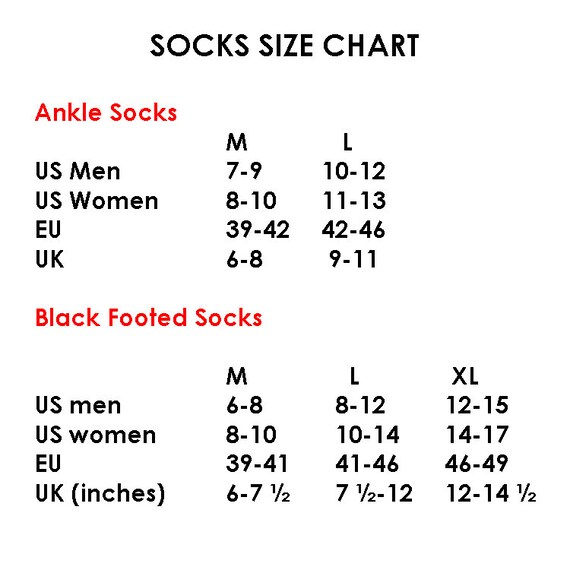Click the 11-13 US Women large value
Screen dimensions: 570x570
click(354, 200)
